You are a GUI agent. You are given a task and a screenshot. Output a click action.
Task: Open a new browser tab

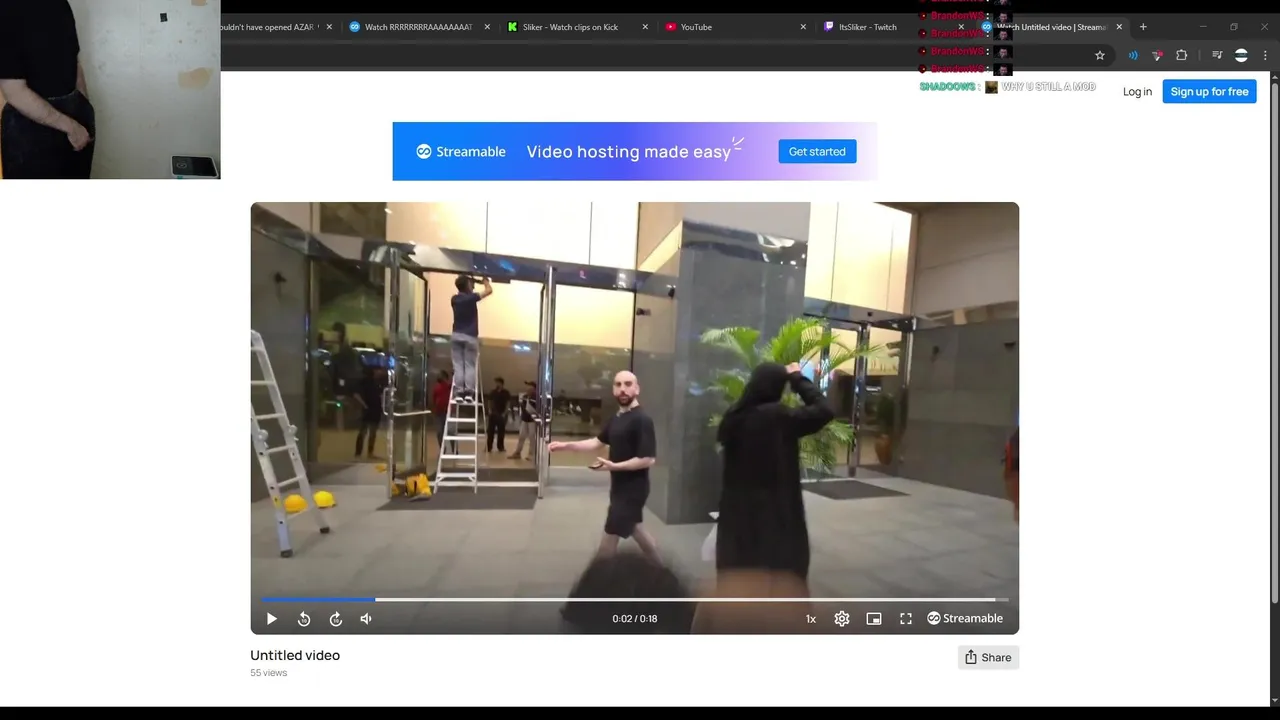coord(1143,27)
